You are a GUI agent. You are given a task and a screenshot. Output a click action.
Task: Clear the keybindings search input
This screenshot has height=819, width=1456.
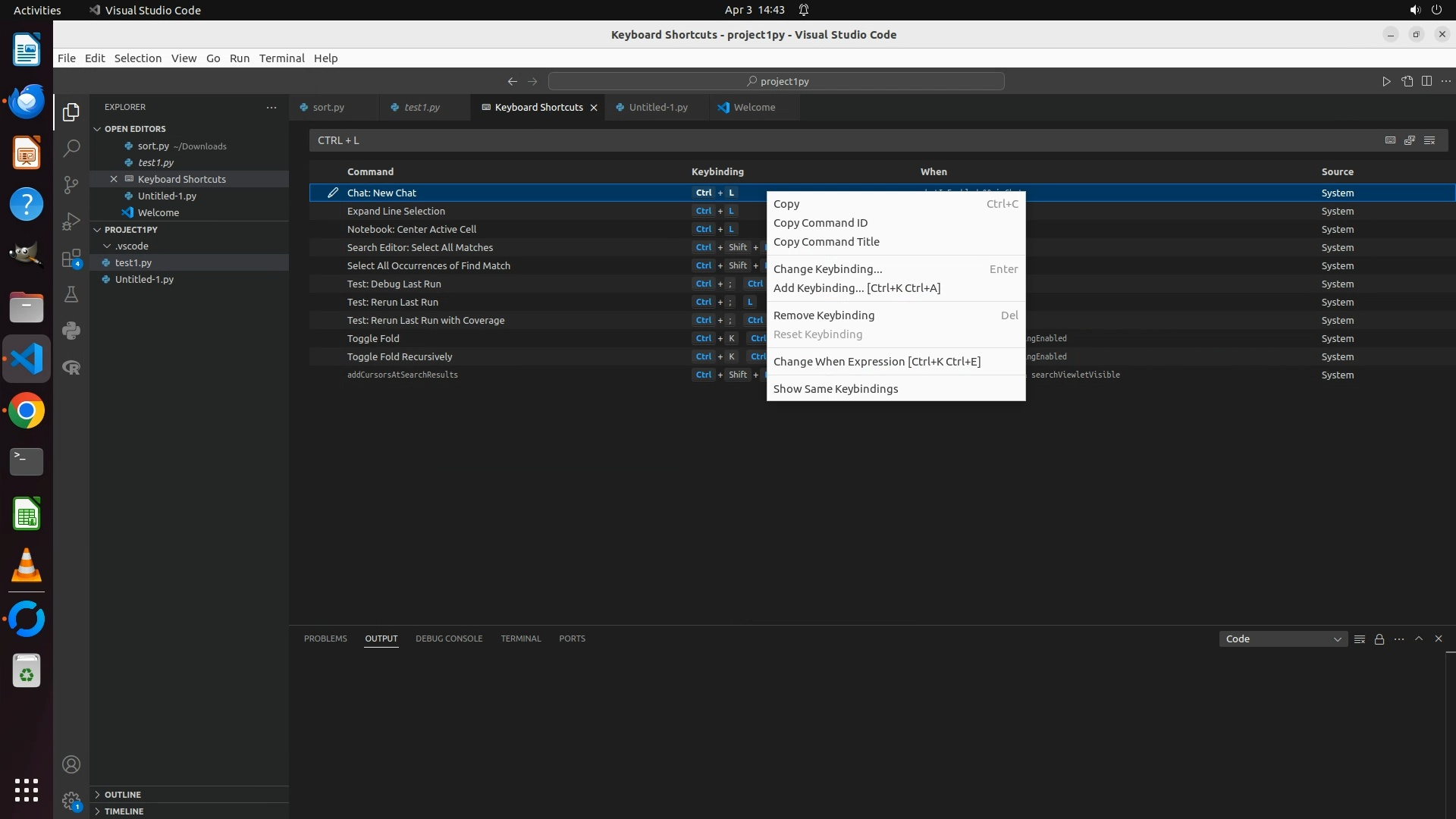pyautogui.click(x=1429, y=140)
